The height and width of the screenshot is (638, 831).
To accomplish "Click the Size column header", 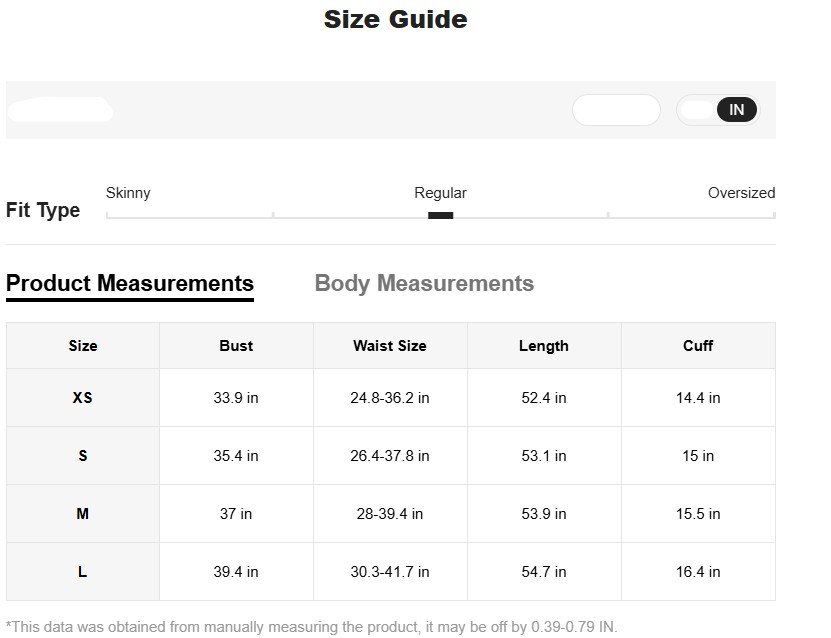I will [83, 346].
